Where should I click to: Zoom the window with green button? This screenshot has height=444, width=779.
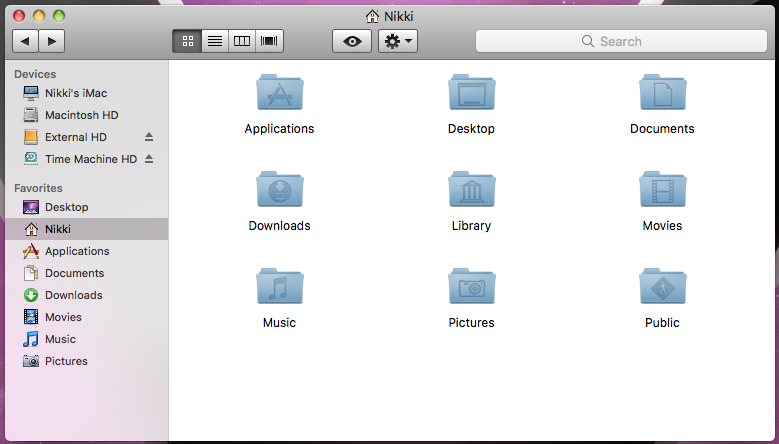click(x=59, y=16)
